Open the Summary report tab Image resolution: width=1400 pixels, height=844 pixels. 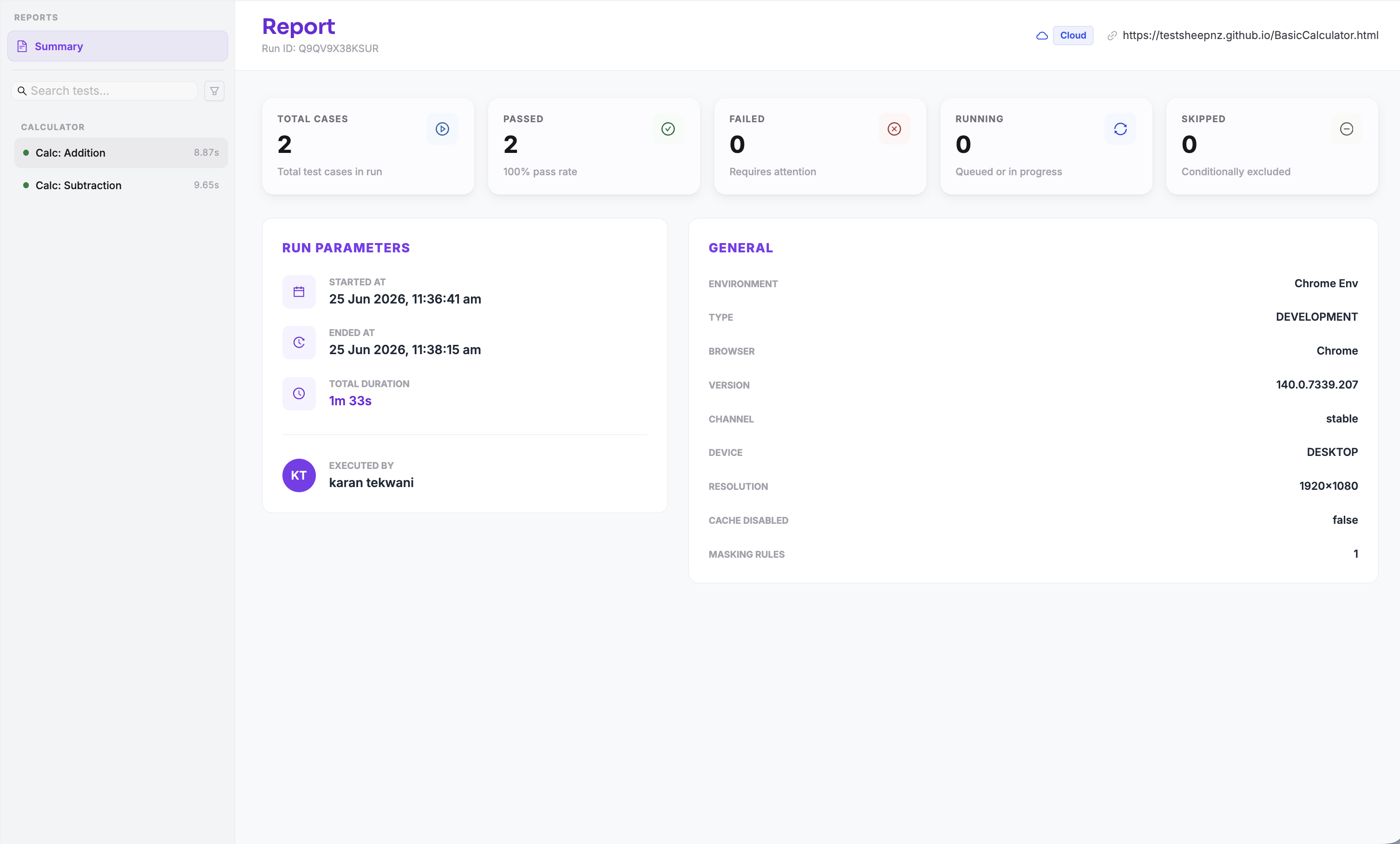[118, 46]
